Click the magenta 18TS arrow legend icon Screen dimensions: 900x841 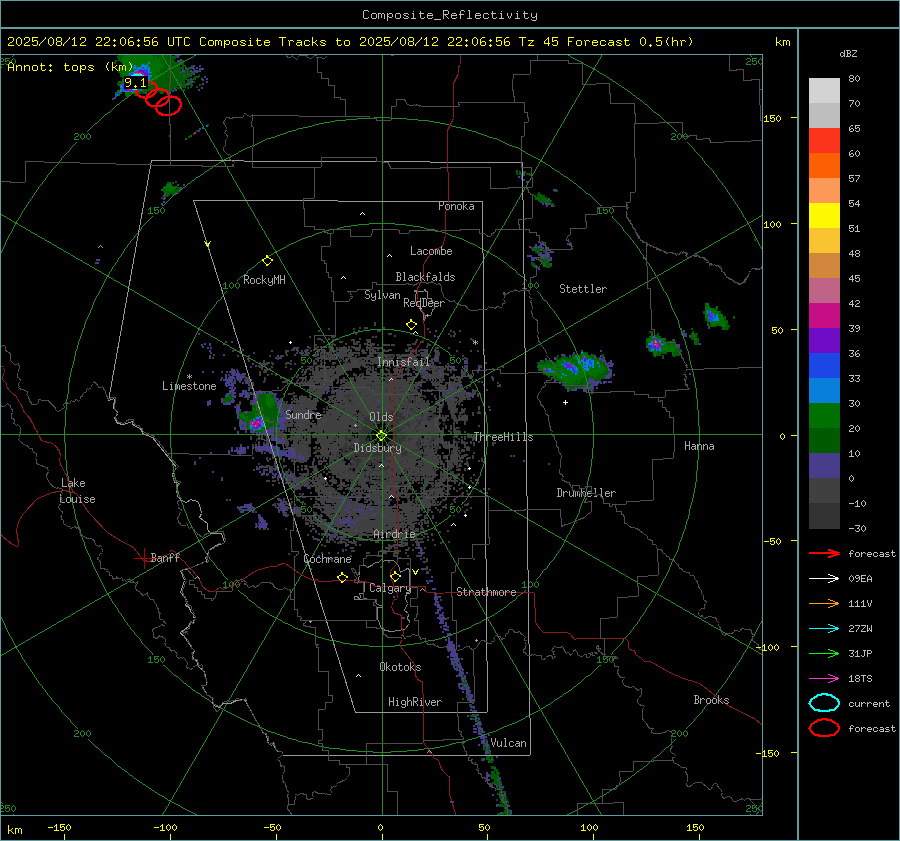point(824,679)
